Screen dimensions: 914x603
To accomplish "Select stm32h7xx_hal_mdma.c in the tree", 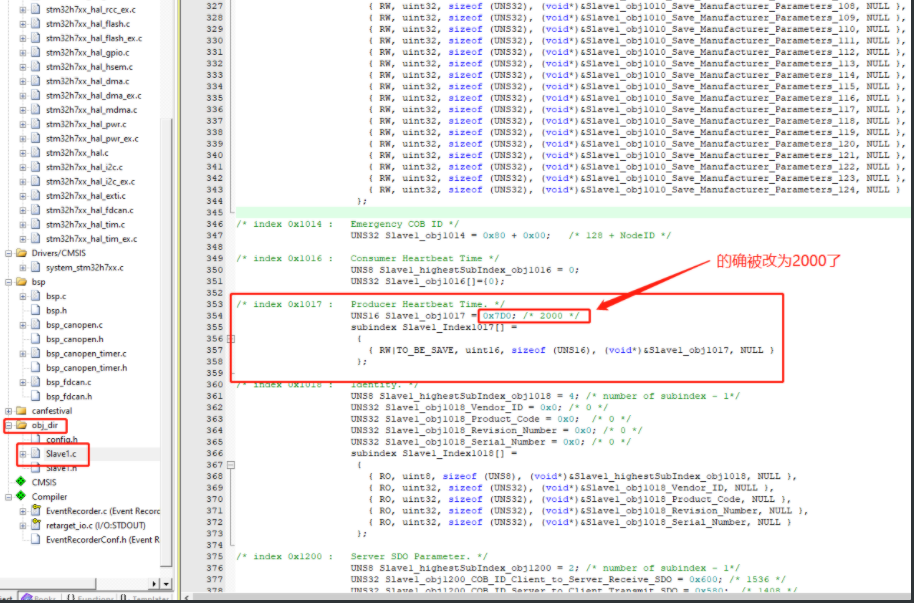I will pyautogui.click(x=92, y=110).
